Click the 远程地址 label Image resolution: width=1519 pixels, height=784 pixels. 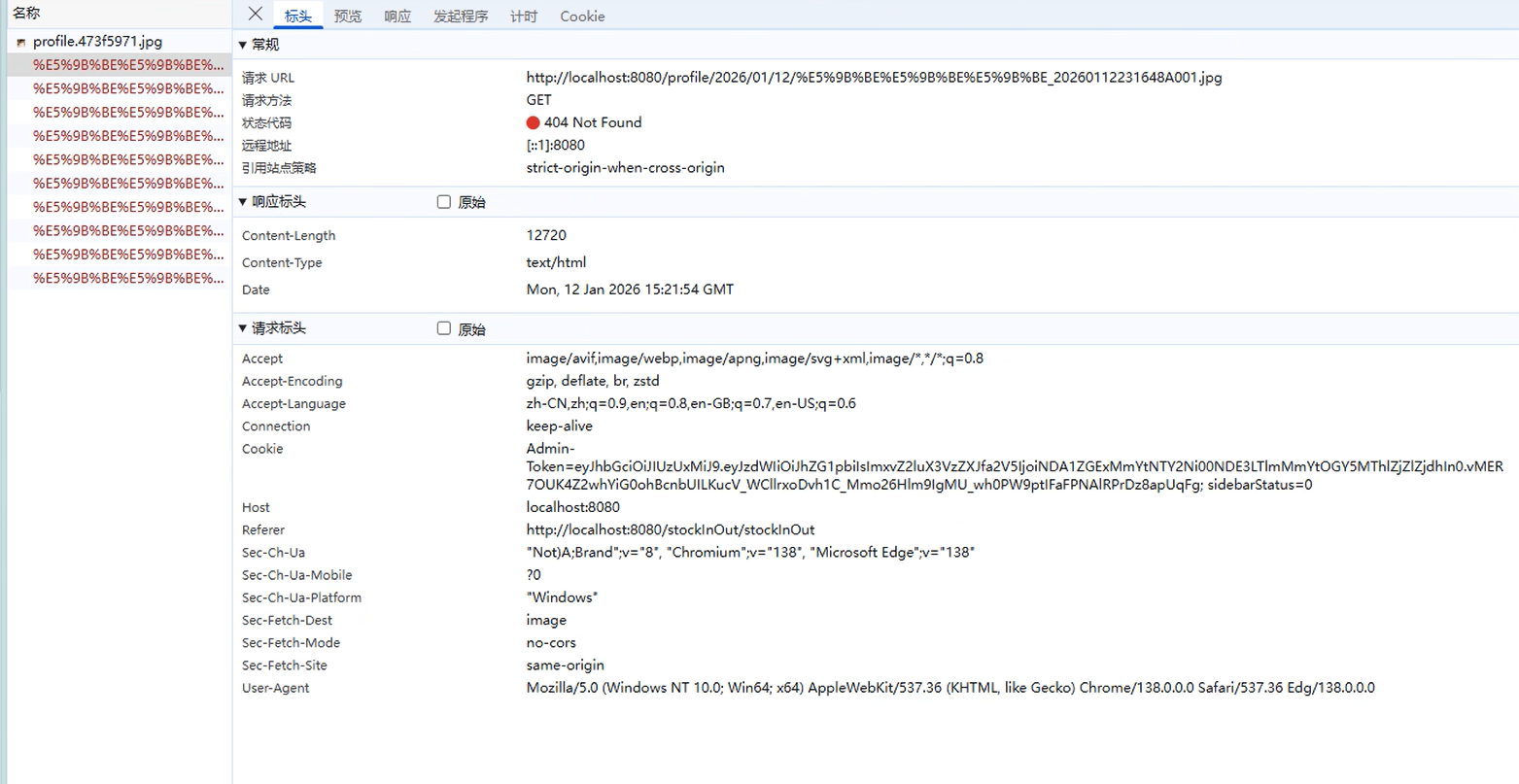pyautogui.click(x=266, y=145)
